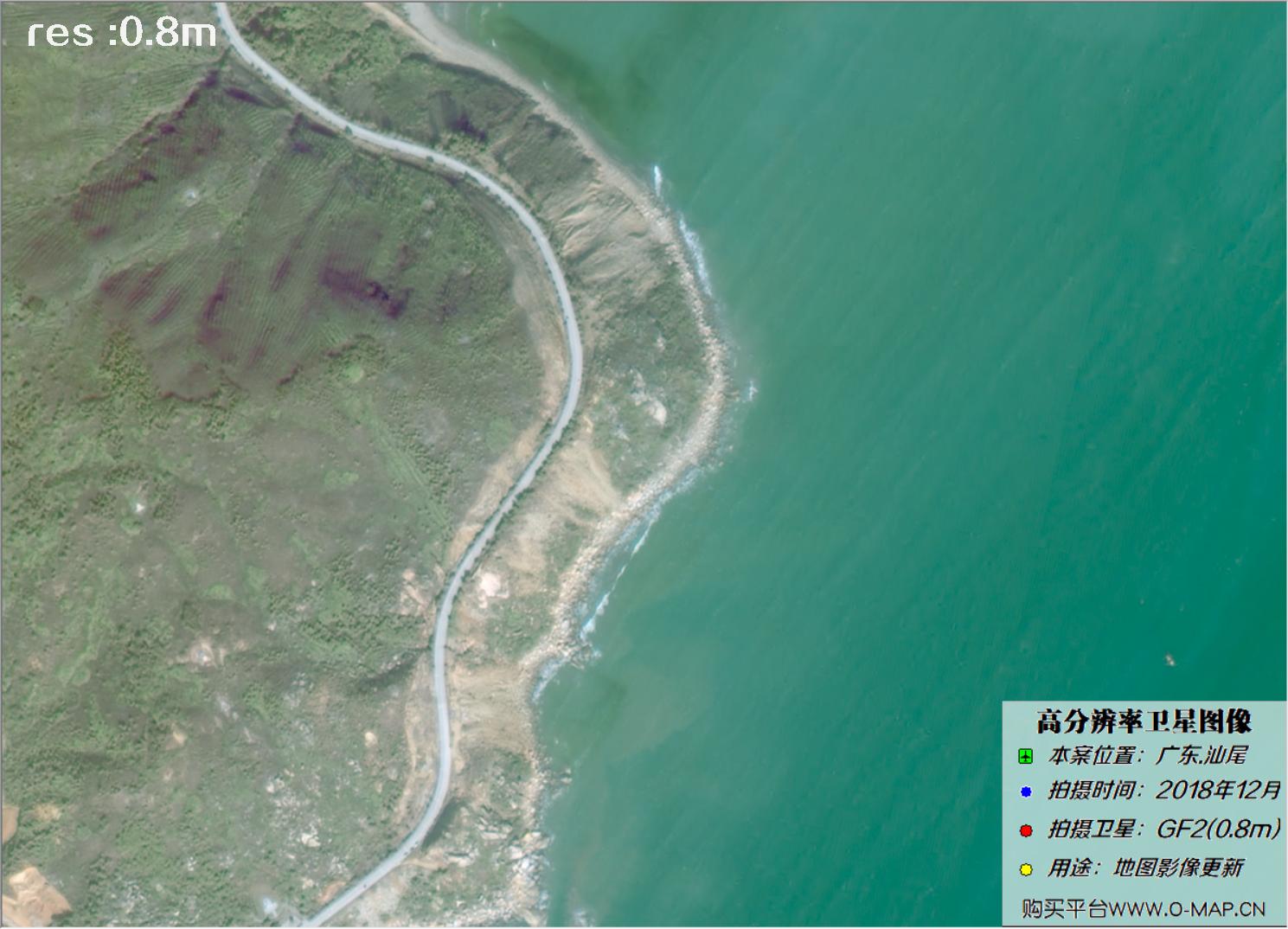This screenshot has width=1288, height=929.
Task: Click the bare sandy patch at bottom-left corner
Action: [33, 891]
